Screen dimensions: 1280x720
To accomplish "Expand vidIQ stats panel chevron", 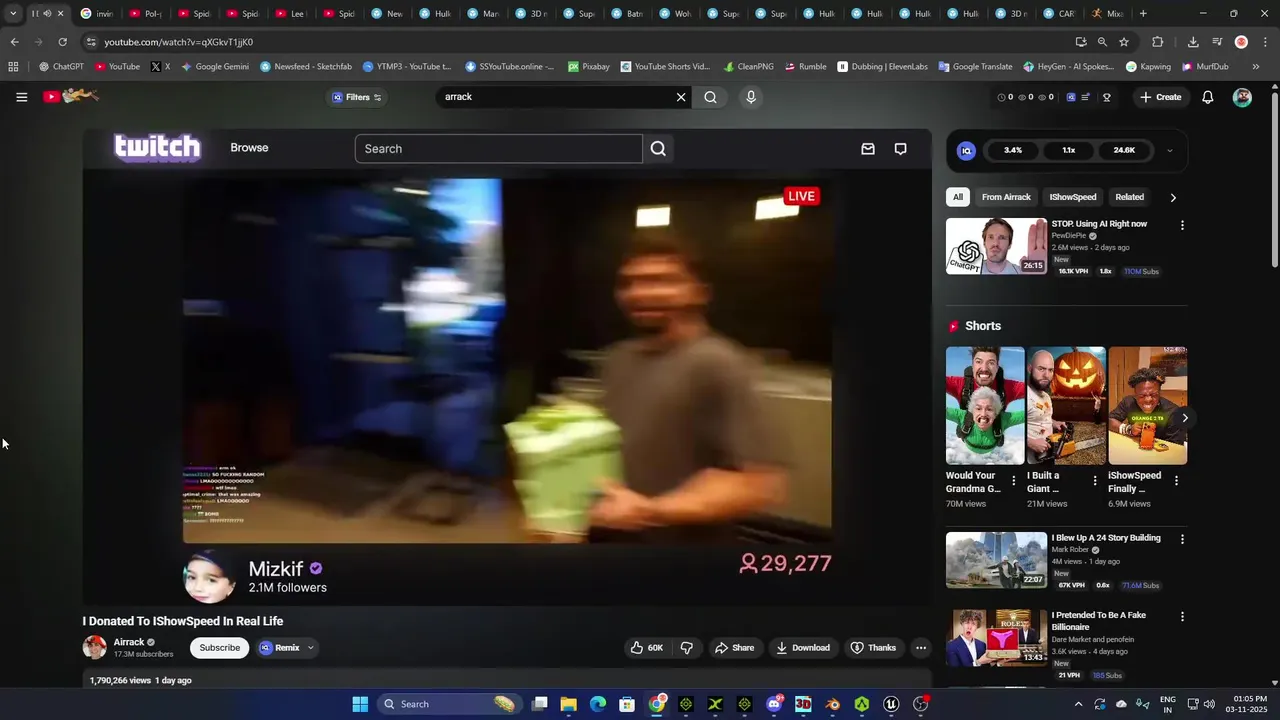I will 1169,151.
